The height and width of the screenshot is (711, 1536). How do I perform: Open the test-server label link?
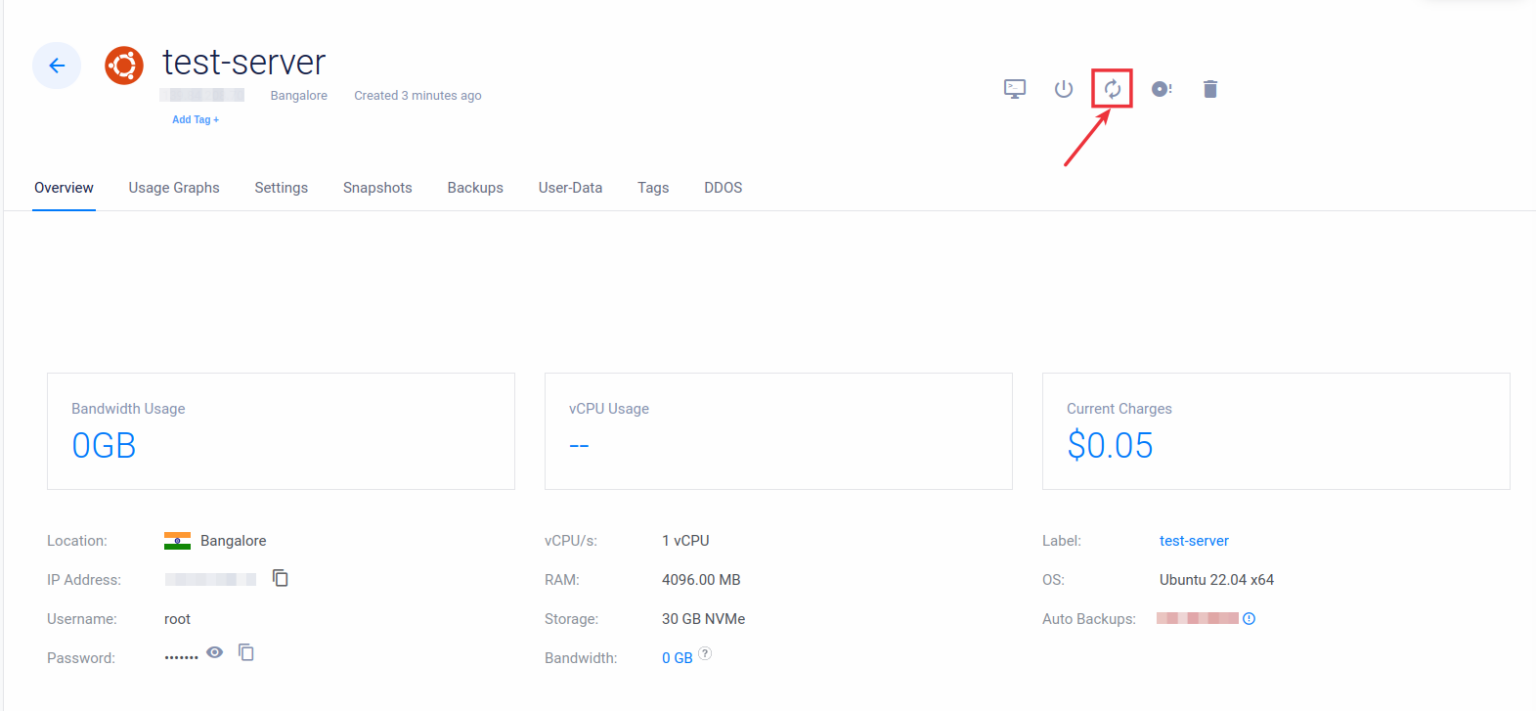(x=1194, y=540)
